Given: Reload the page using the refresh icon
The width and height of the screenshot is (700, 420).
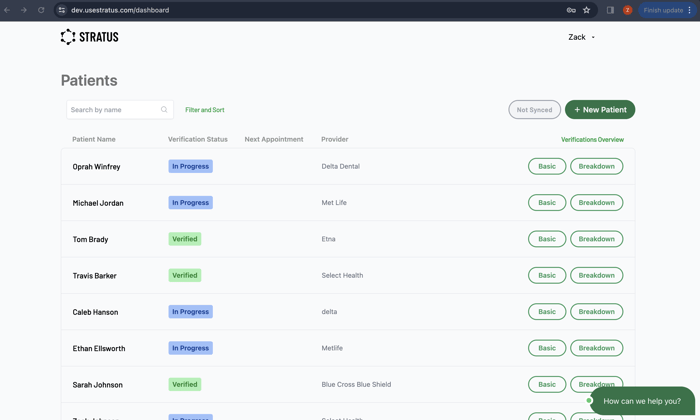Looking at the screenshot, I should click(41, 10).
